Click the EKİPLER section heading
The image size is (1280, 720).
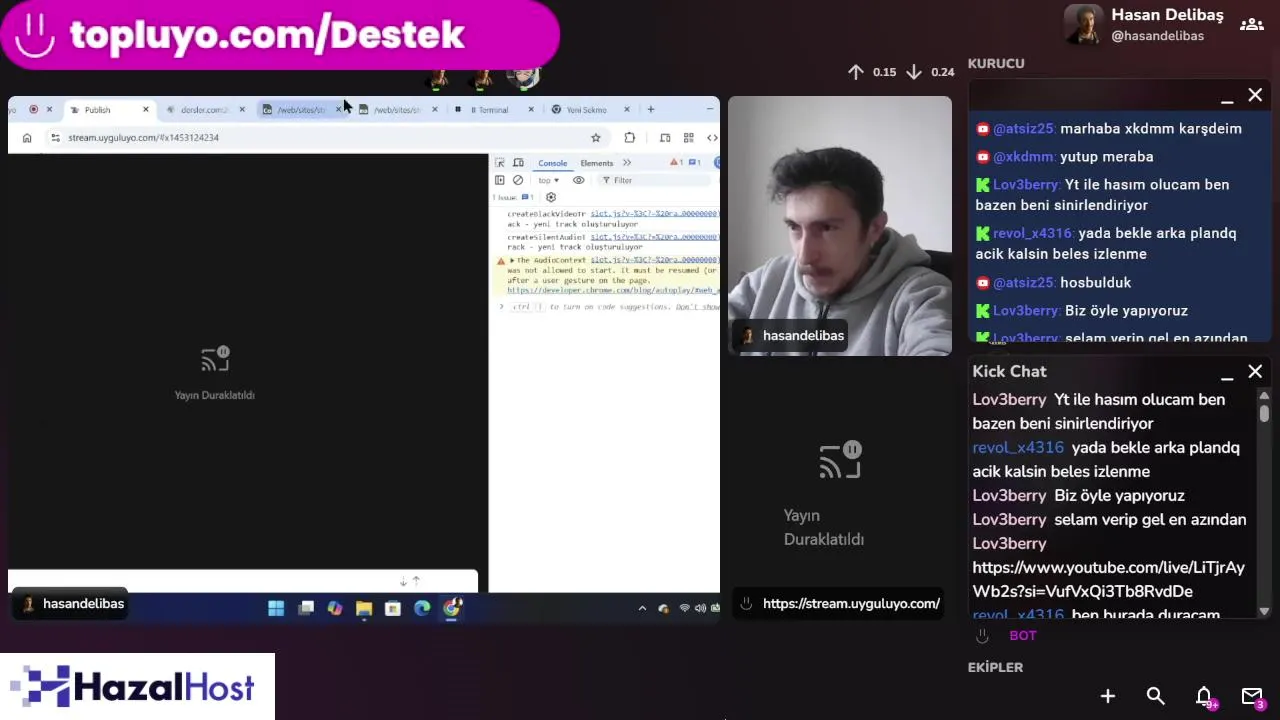coord(995,667)
